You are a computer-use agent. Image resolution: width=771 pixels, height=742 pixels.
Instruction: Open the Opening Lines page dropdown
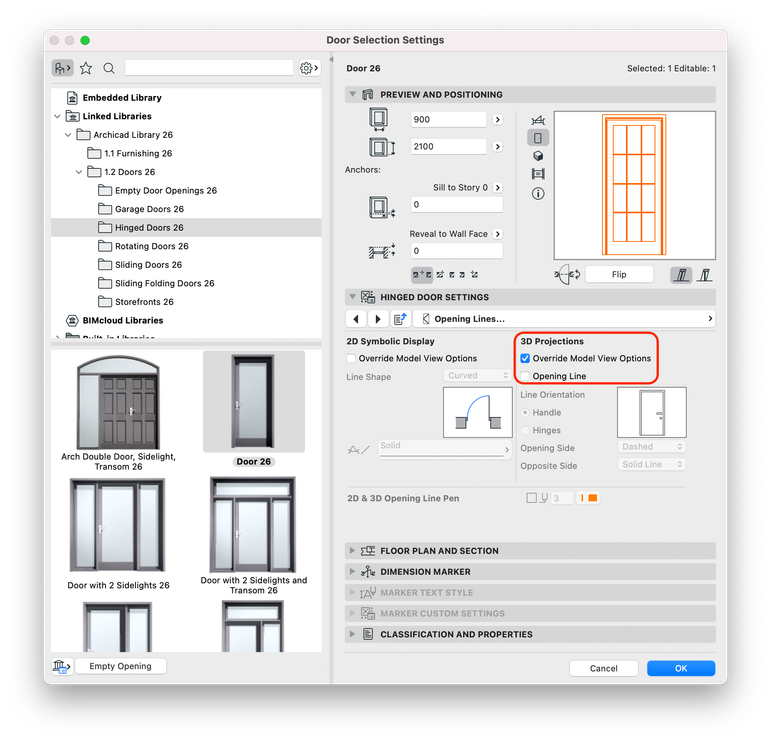pos(564,319)
